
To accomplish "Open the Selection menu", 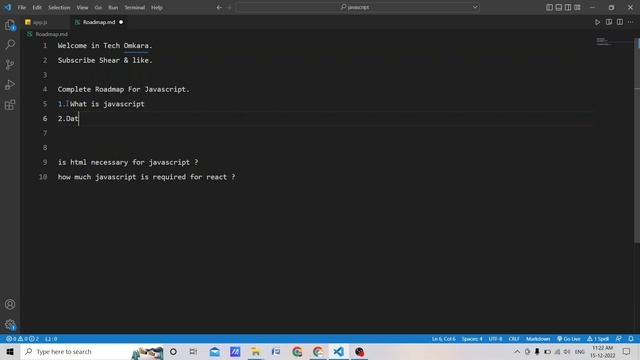I will pyautogui.click(x=59, y=7).
